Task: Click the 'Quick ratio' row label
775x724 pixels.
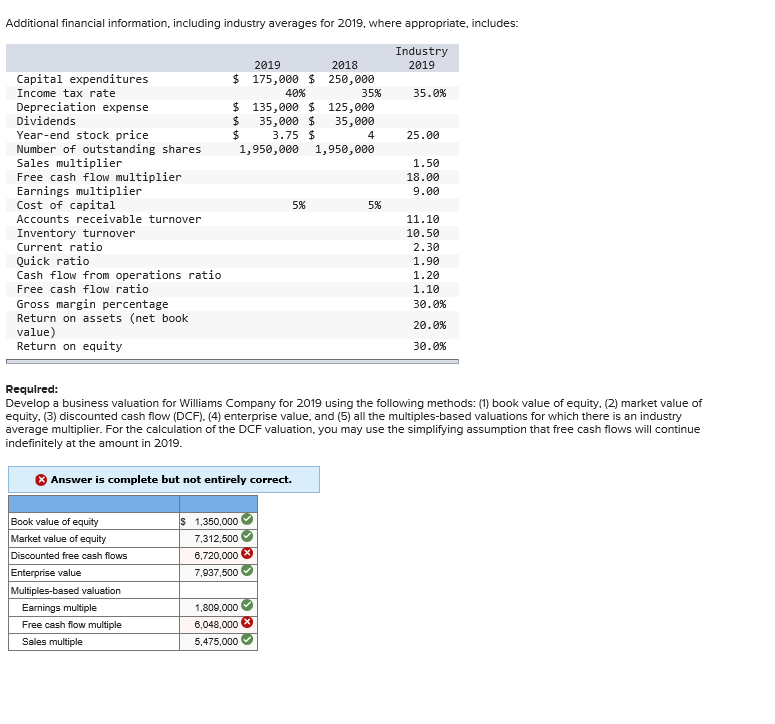Action: point(53,261)
